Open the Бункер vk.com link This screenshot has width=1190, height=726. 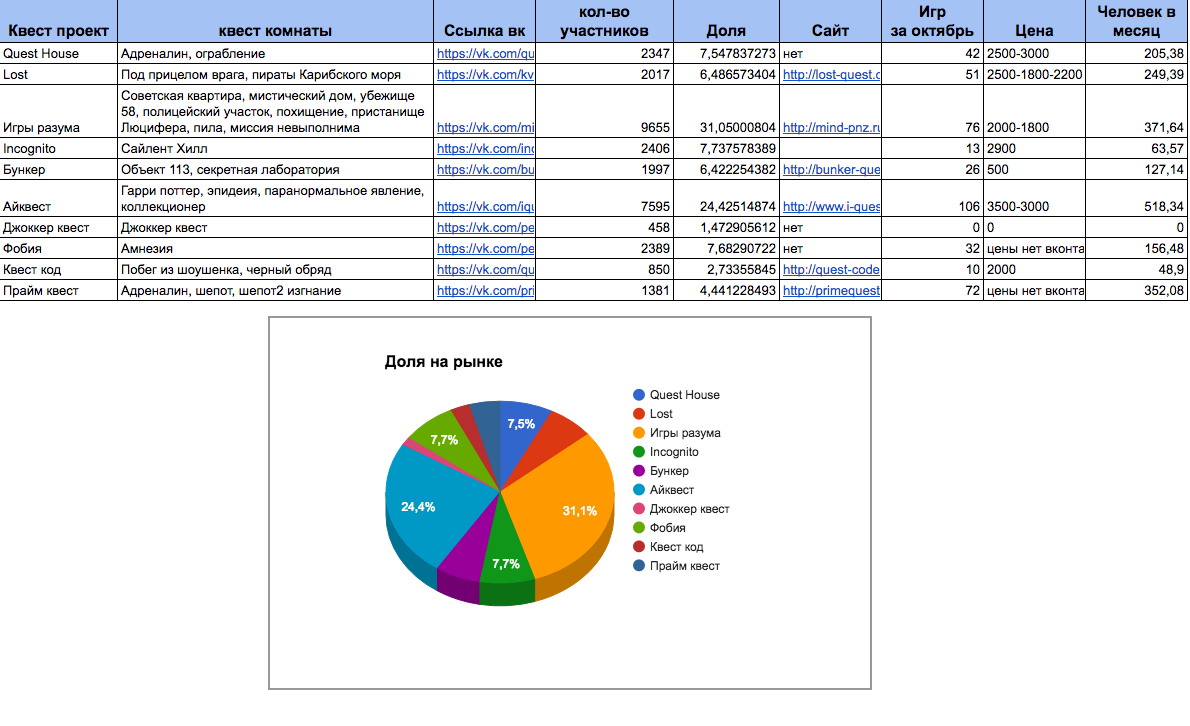[x=486, y=170]
